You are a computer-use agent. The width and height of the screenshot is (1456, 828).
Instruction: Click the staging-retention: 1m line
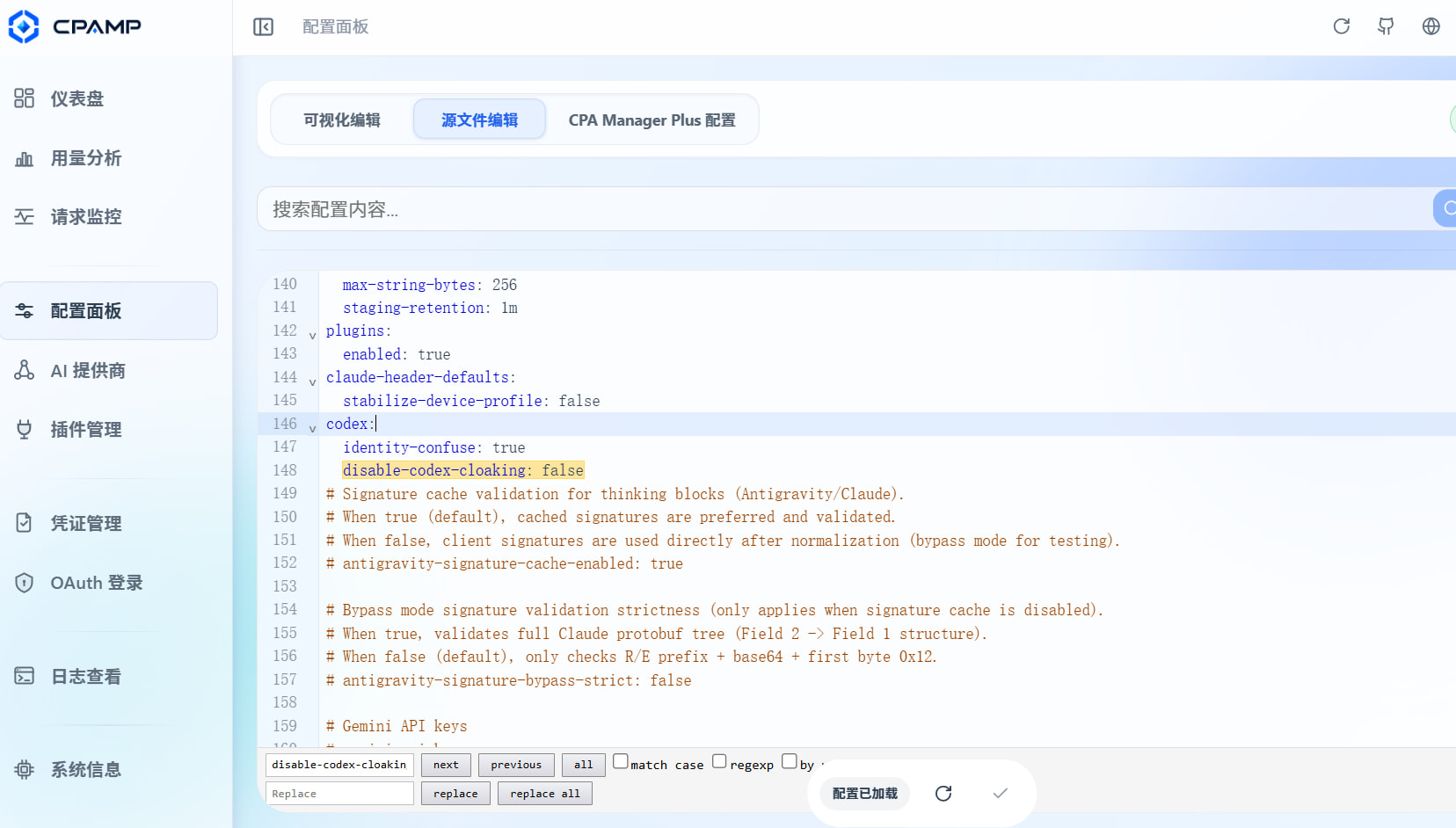pyautogui.click(x=430, y=308)
